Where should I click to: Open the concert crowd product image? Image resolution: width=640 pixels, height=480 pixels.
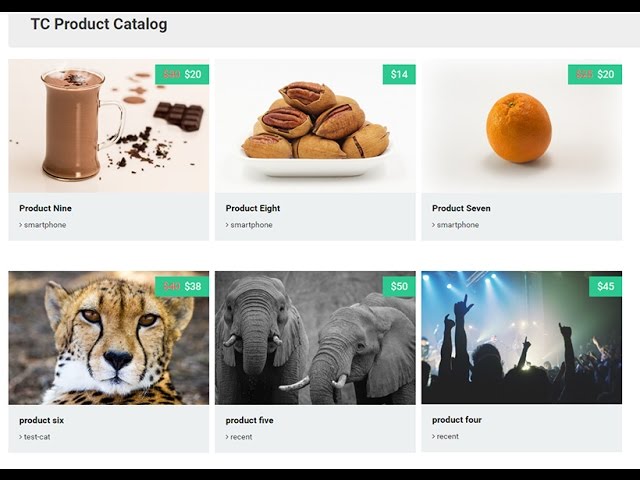[x=522, y=338]
